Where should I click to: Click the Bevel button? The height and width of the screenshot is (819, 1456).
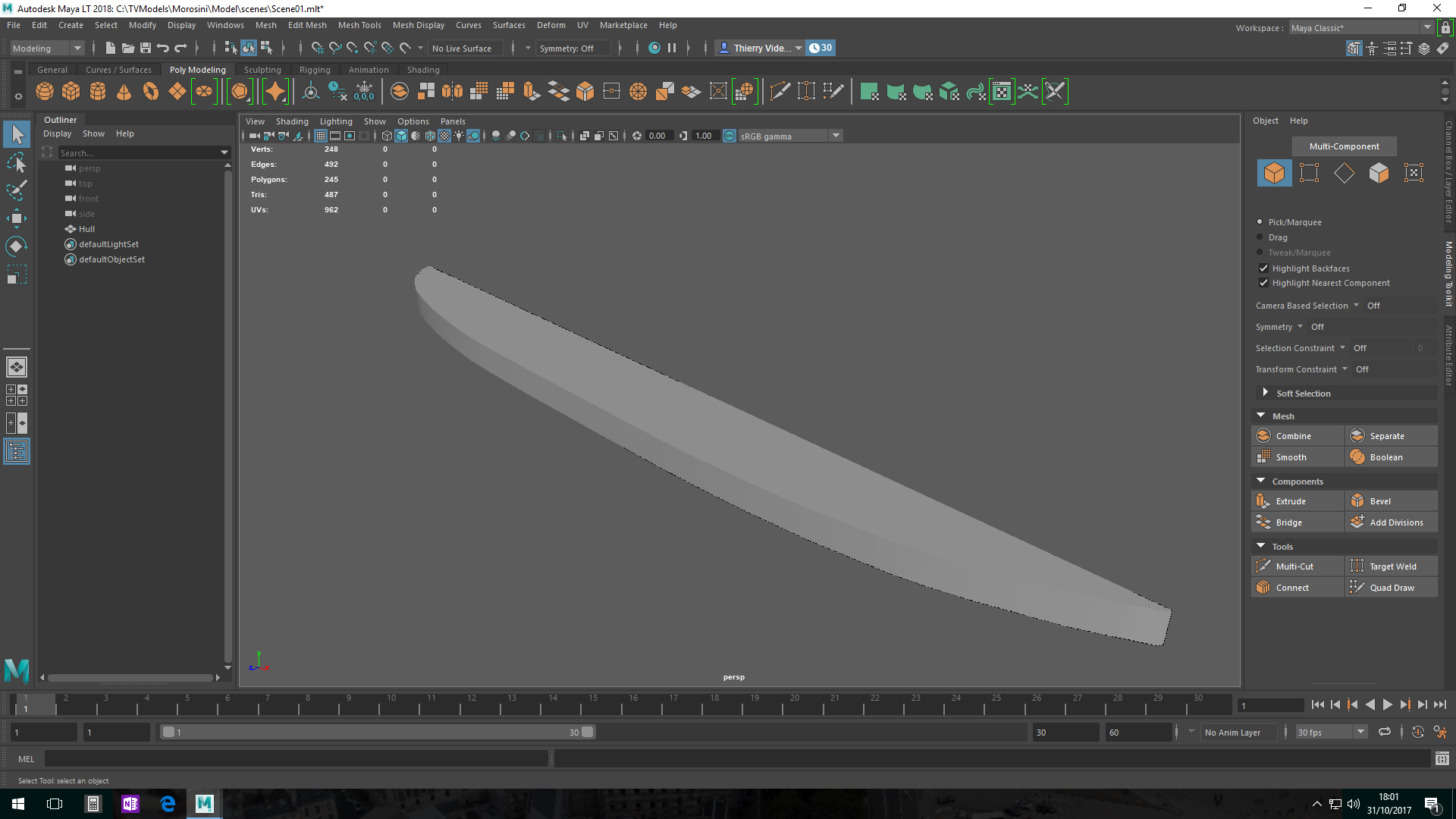[x=1379, y=501]
